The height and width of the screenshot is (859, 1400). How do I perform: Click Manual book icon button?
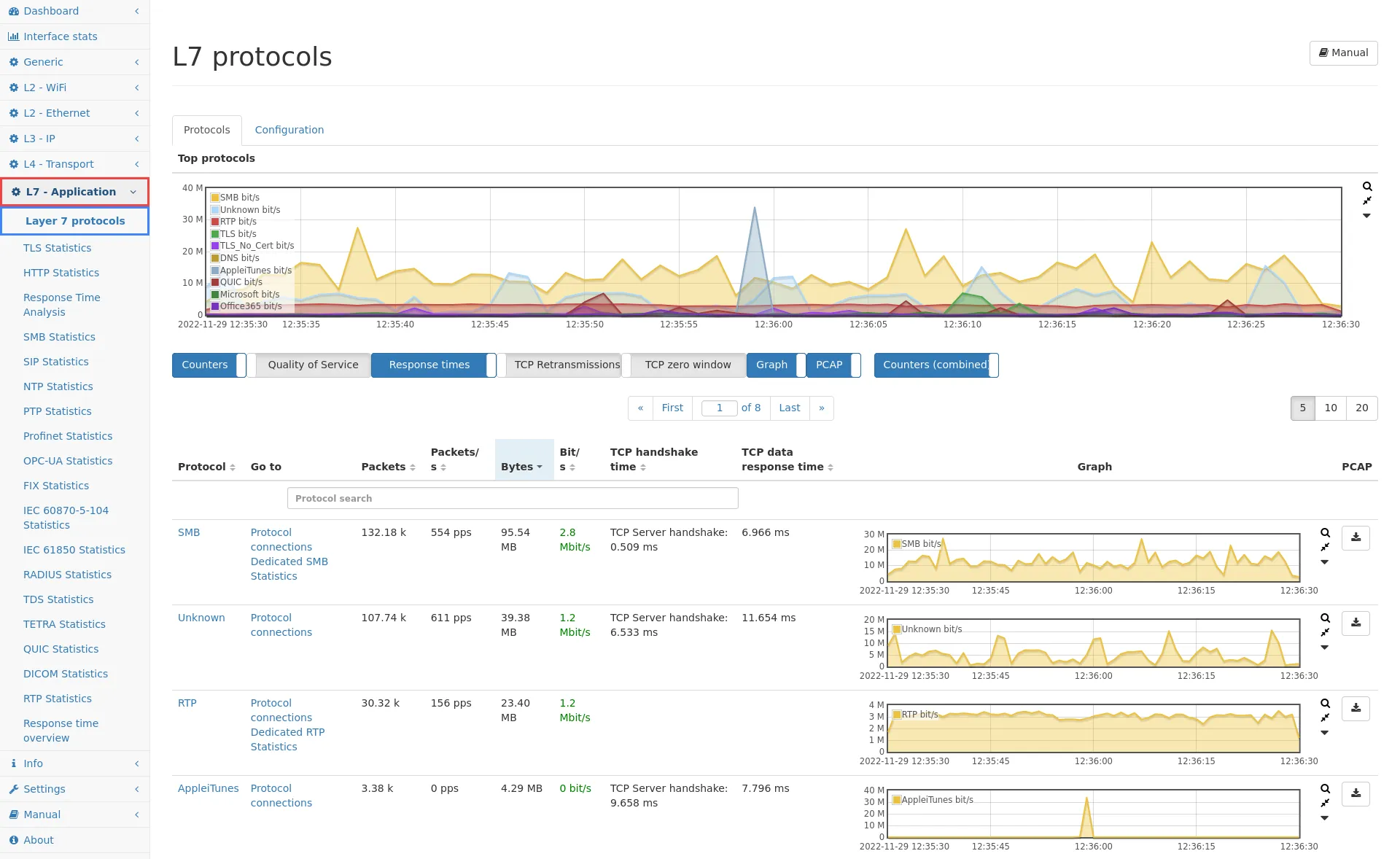point(1343,53)
